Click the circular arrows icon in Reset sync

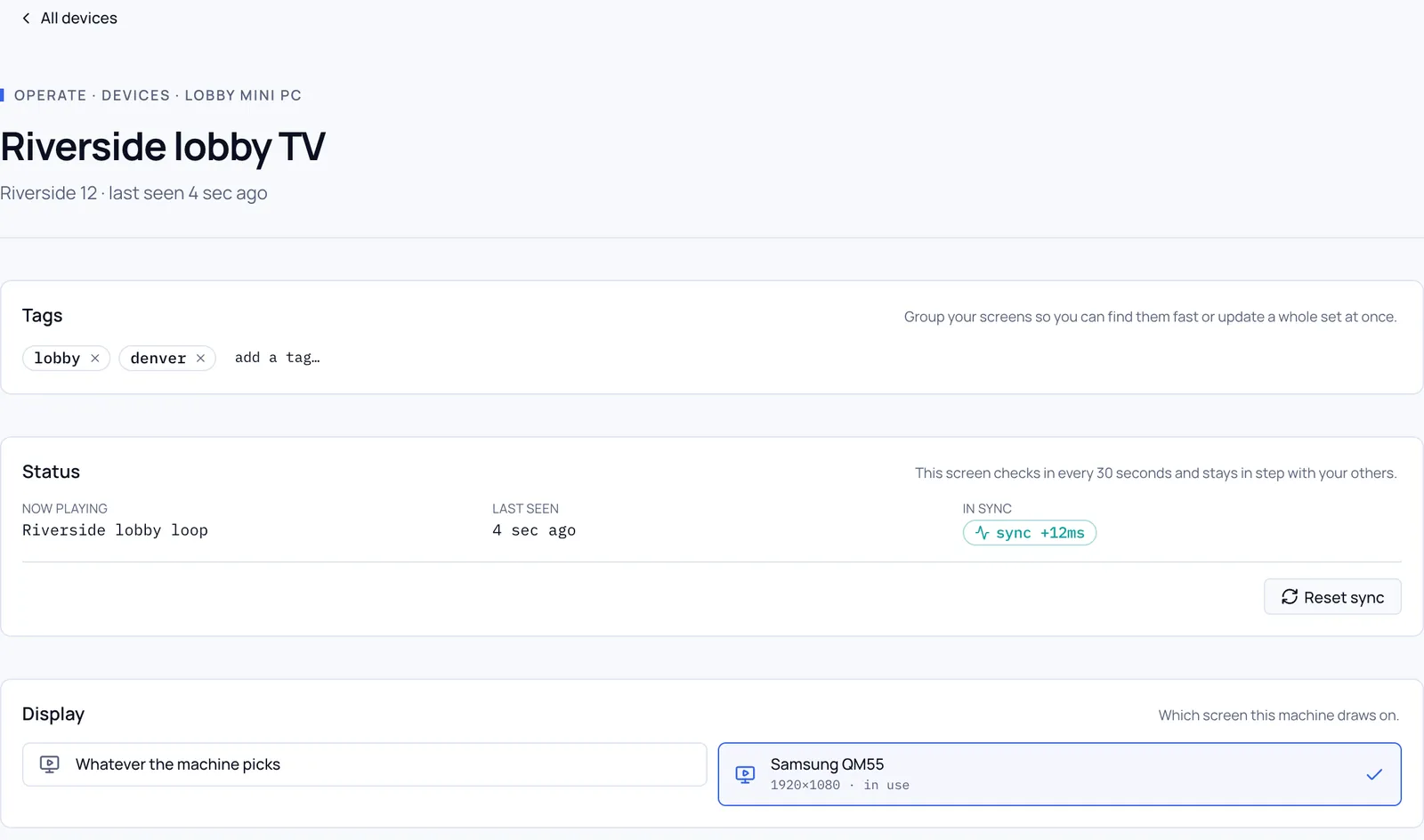[1290, 597]
